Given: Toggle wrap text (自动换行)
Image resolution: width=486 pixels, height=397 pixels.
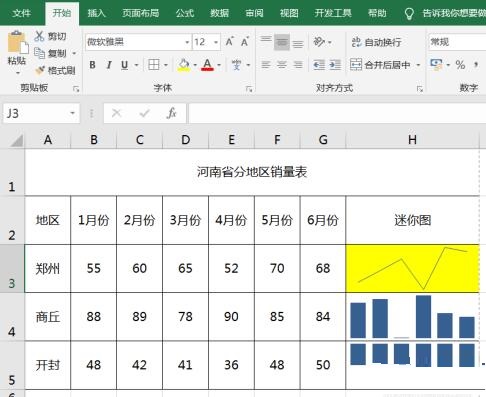Looking at the screenshot, I should tap(376, 42).
